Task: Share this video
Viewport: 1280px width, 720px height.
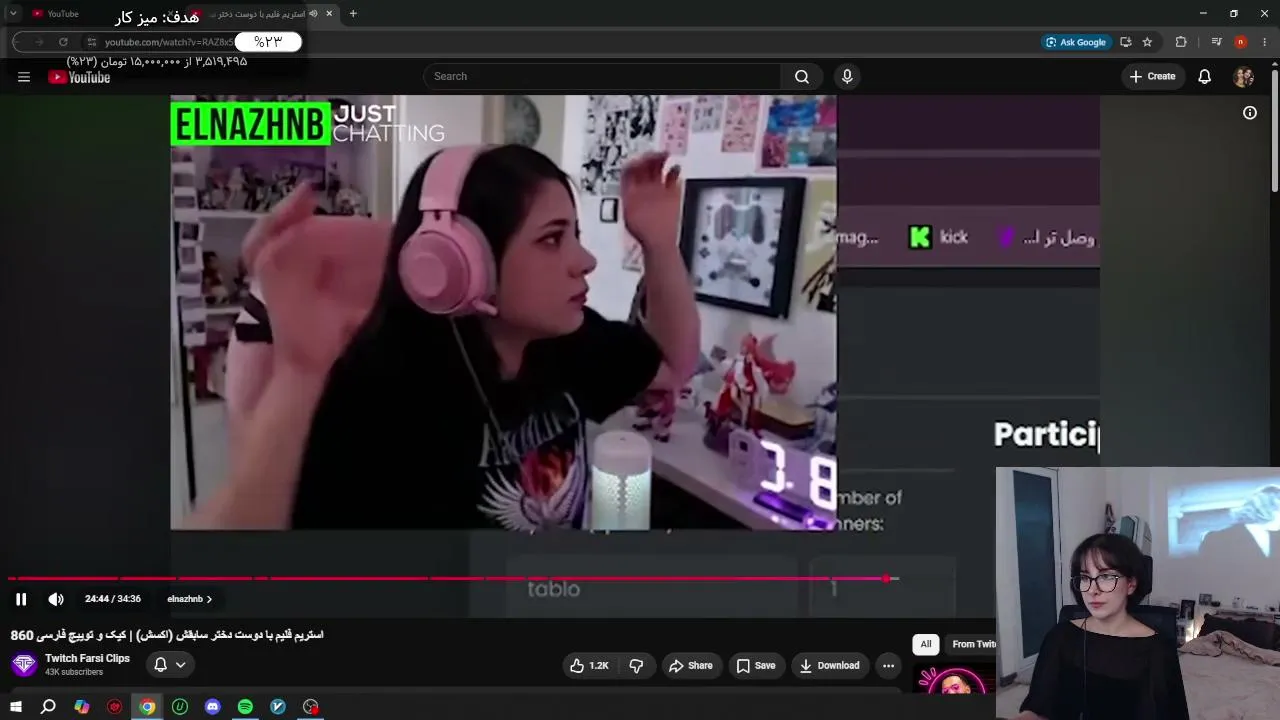Action: coord(691,666)
